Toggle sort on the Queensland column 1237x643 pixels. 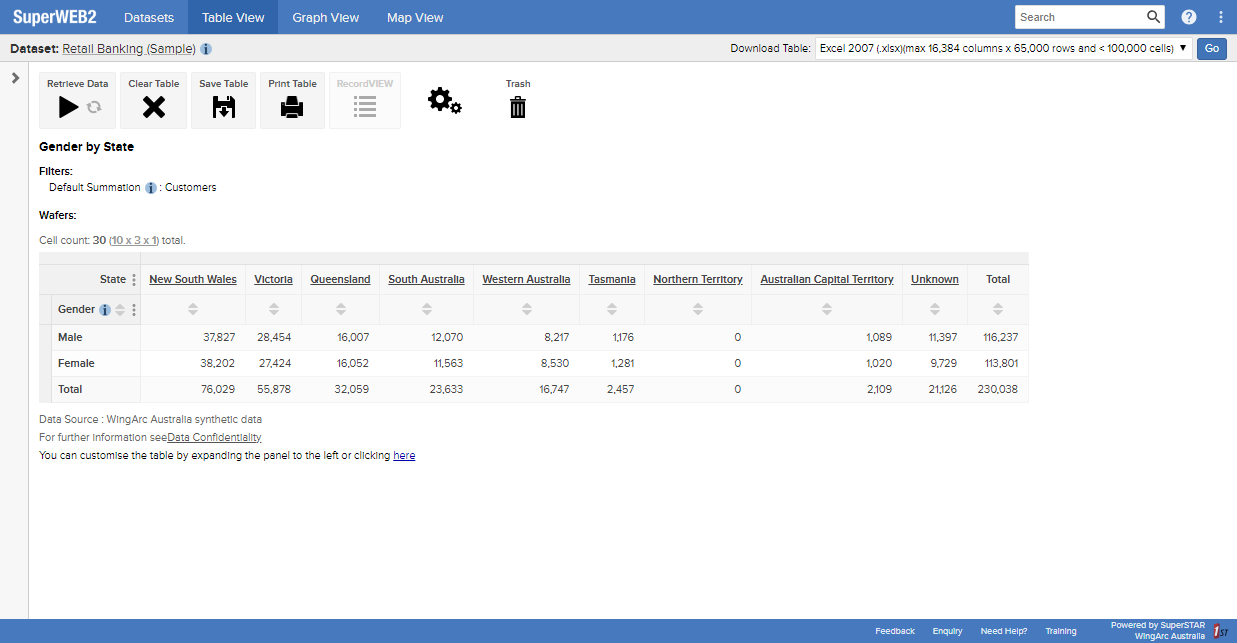[340, 309]
